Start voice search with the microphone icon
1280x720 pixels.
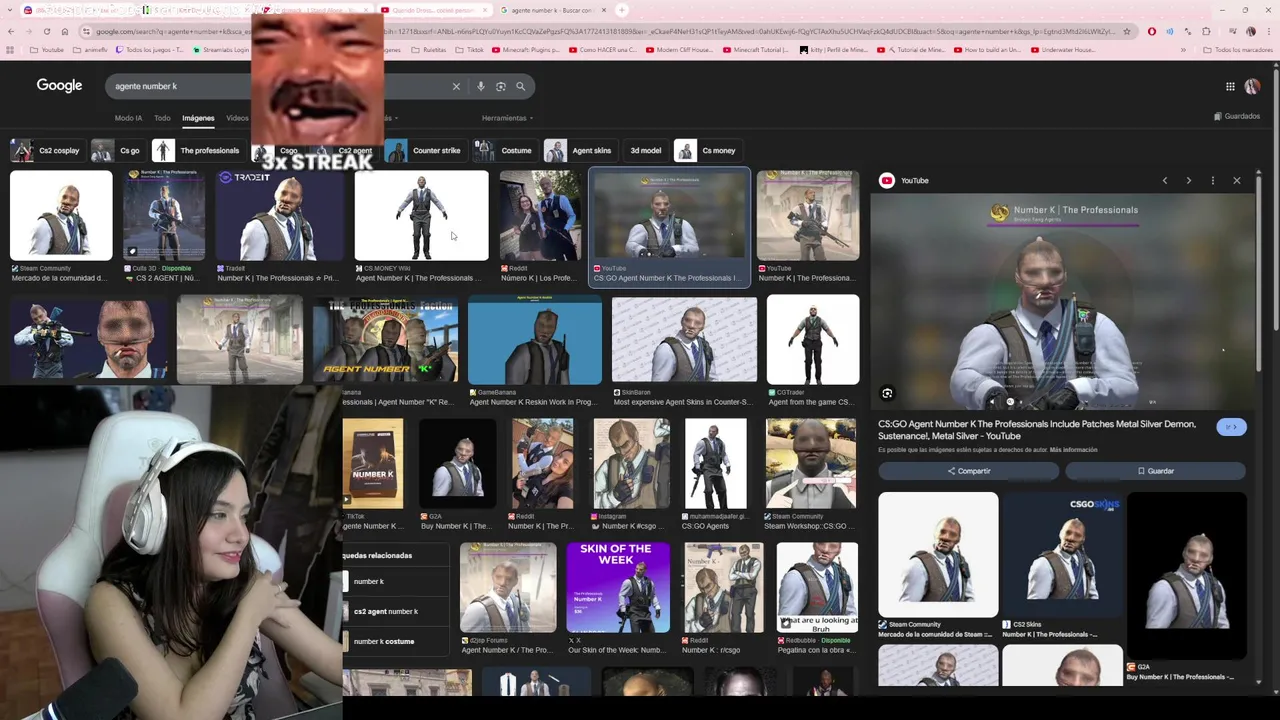tap(481, 86)
